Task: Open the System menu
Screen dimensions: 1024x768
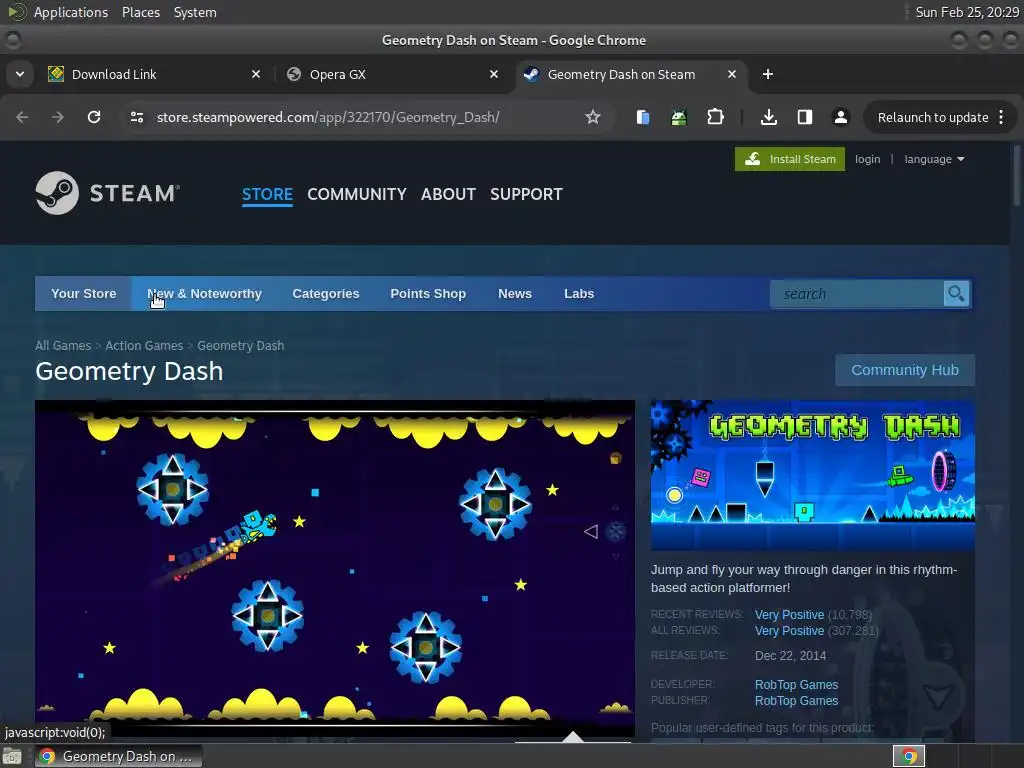Action: [x=195, y=12]
